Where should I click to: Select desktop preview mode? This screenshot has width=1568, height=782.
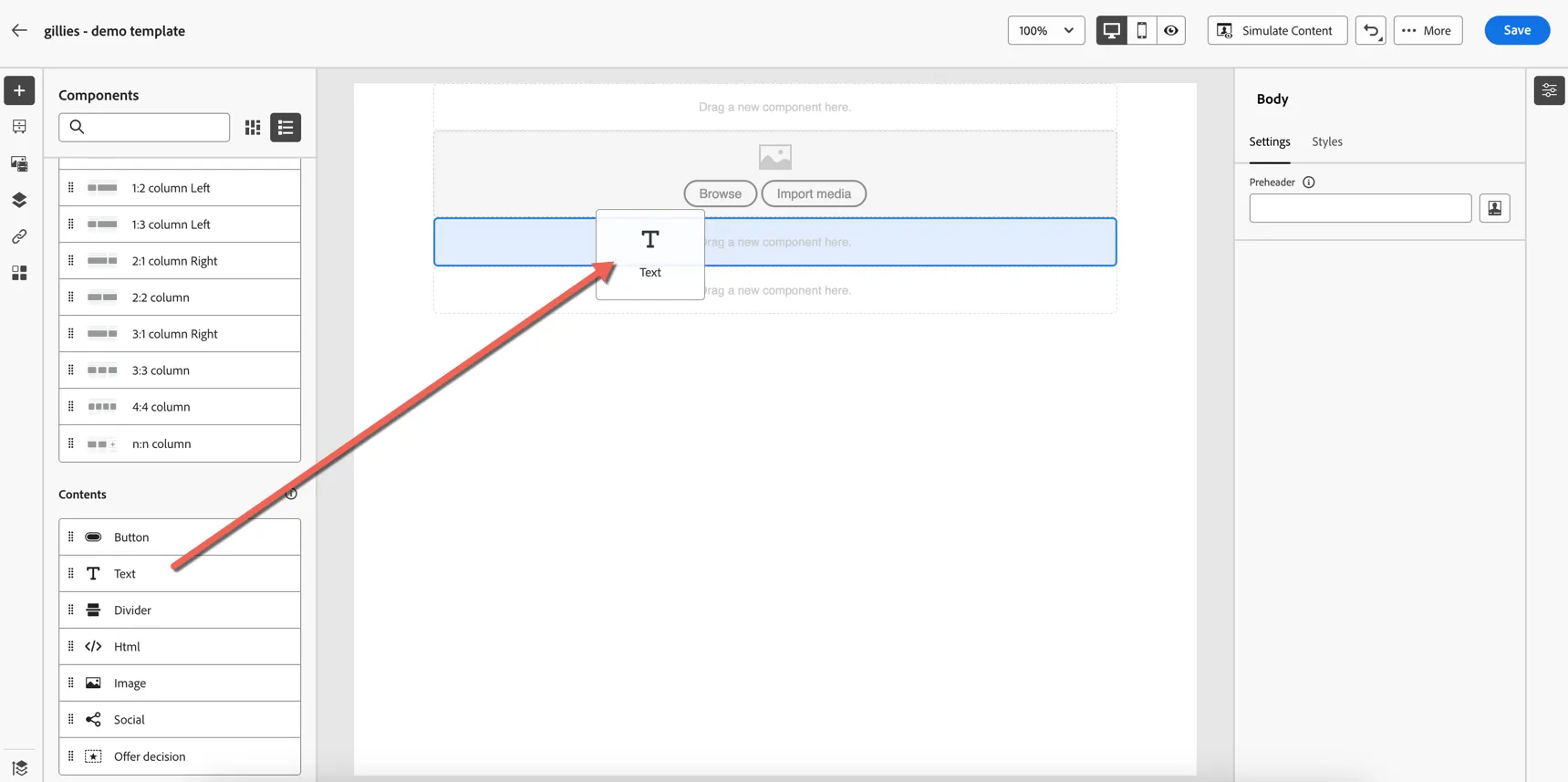[x=1111, y=30]
